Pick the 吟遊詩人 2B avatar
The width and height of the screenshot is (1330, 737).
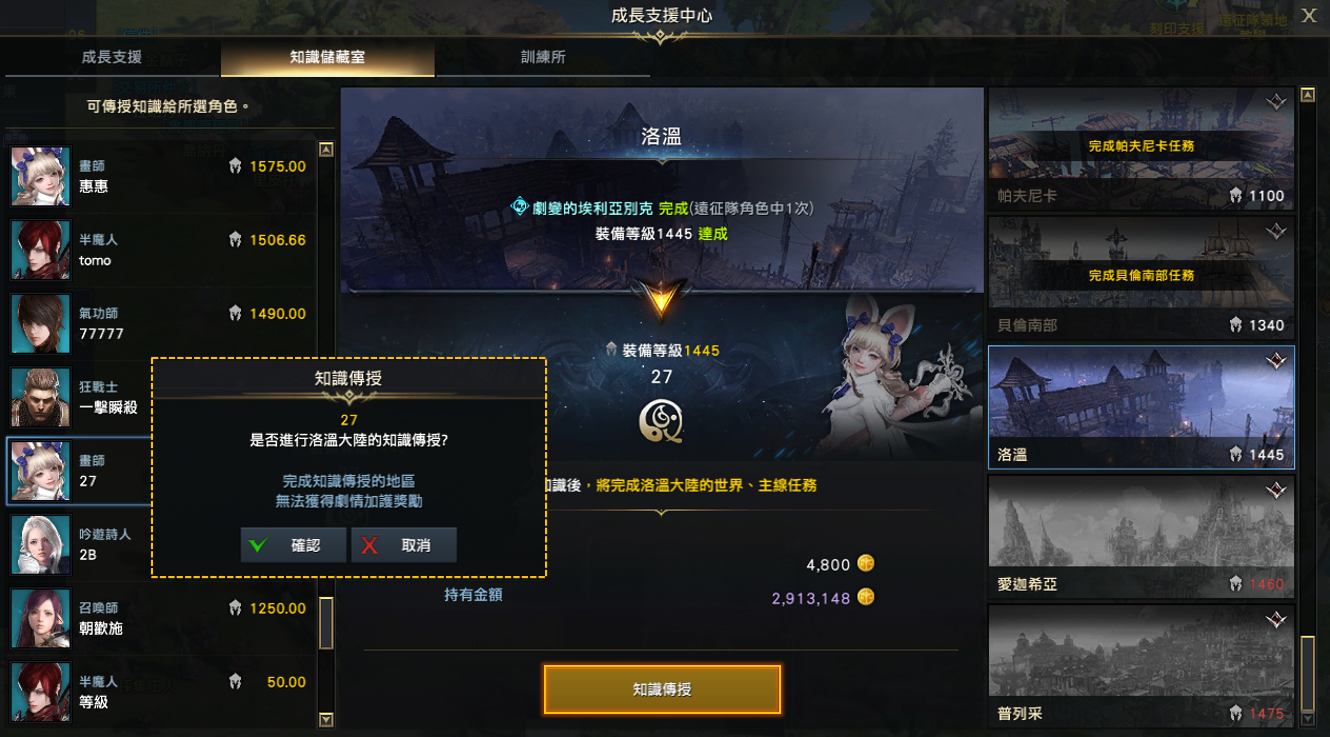[x=41, y=544]
